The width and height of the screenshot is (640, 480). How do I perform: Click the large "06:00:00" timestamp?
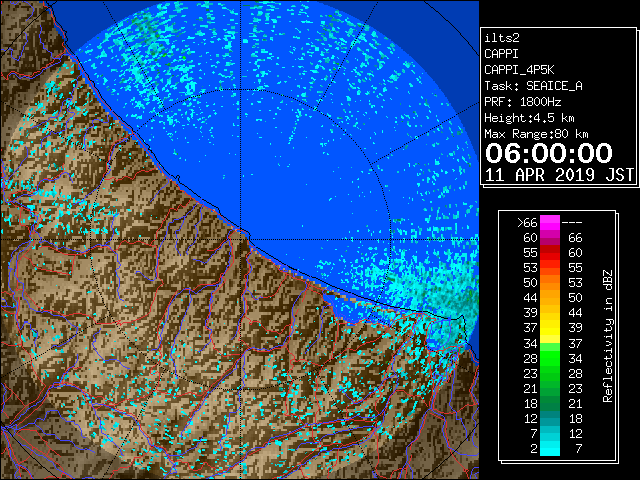(x=549, y=153)
